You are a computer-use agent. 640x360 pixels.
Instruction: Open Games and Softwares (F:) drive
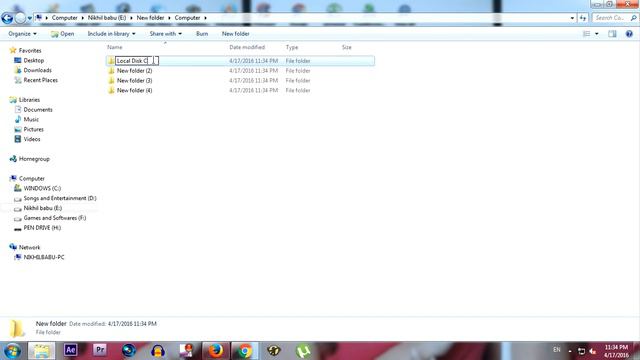[x=55, y=218]
